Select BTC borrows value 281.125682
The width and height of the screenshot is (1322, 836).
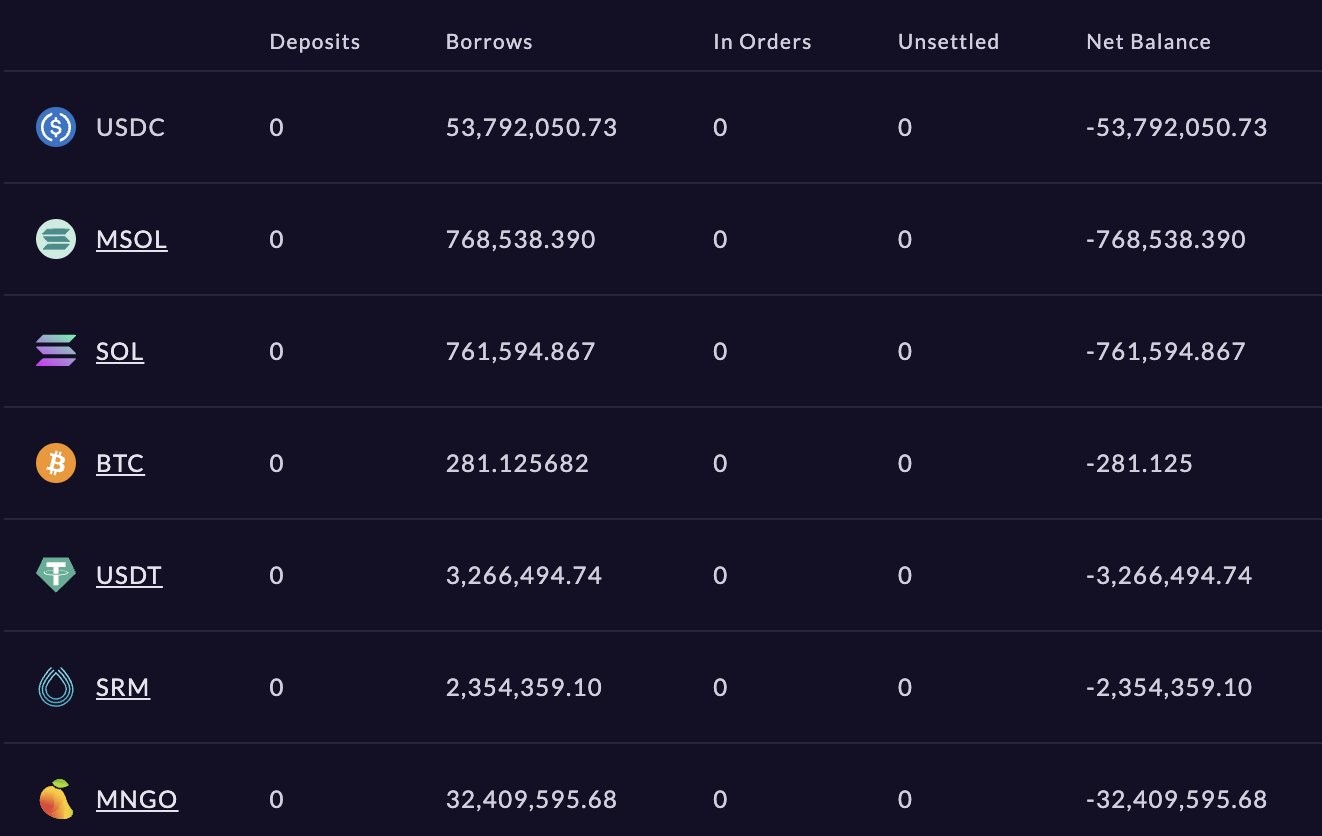tap(517, 464)
